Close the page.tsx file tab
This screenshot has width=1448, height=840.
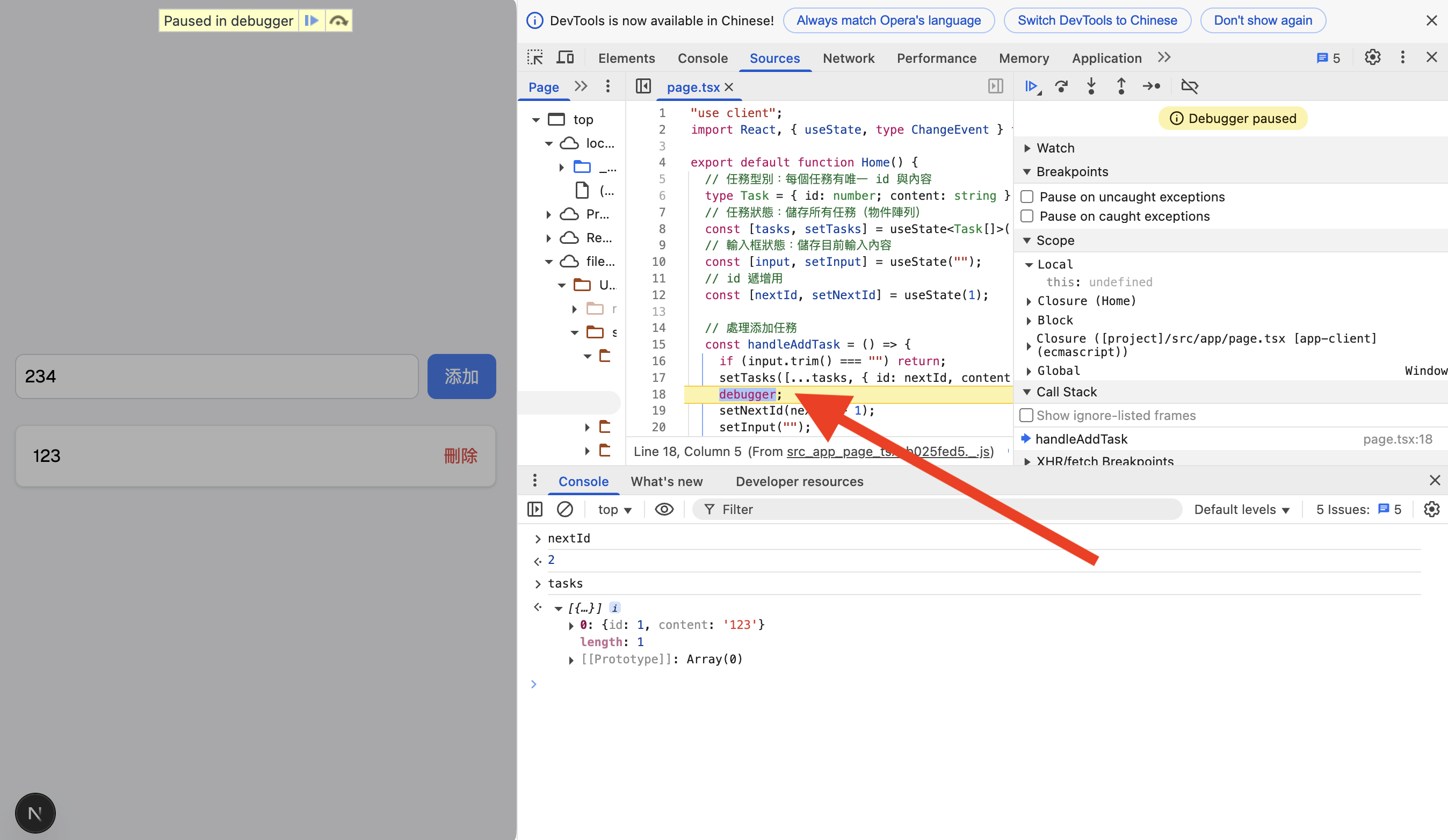coord(729,88)
